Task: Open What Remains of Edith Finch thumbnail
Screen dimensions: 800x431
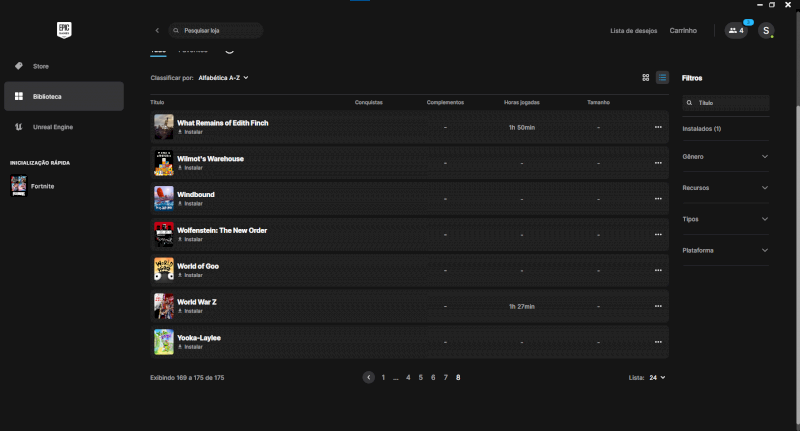Action: click(x=164, y=127)
